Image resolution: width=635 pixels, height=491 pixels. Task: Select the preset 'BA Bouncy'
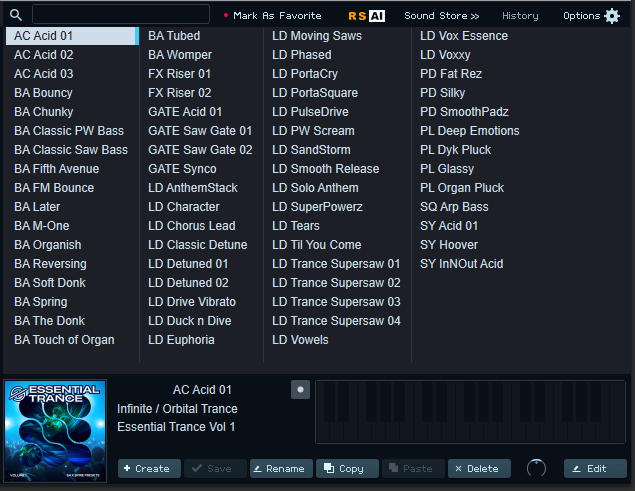pos(43,93)
